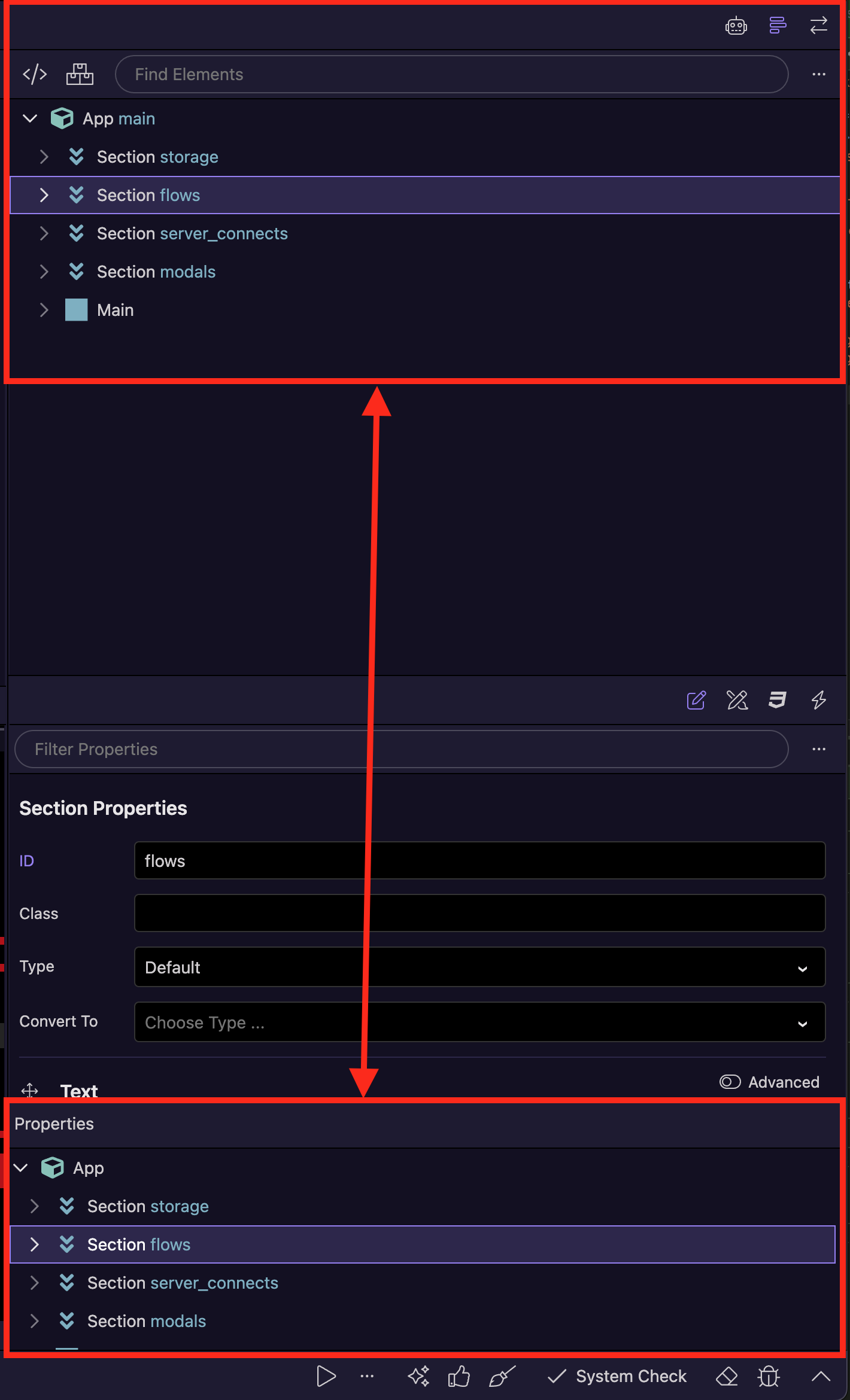Viewport: 850px width, 1400px height.
Task: Collapse the App main tree node
Action: 30,118
